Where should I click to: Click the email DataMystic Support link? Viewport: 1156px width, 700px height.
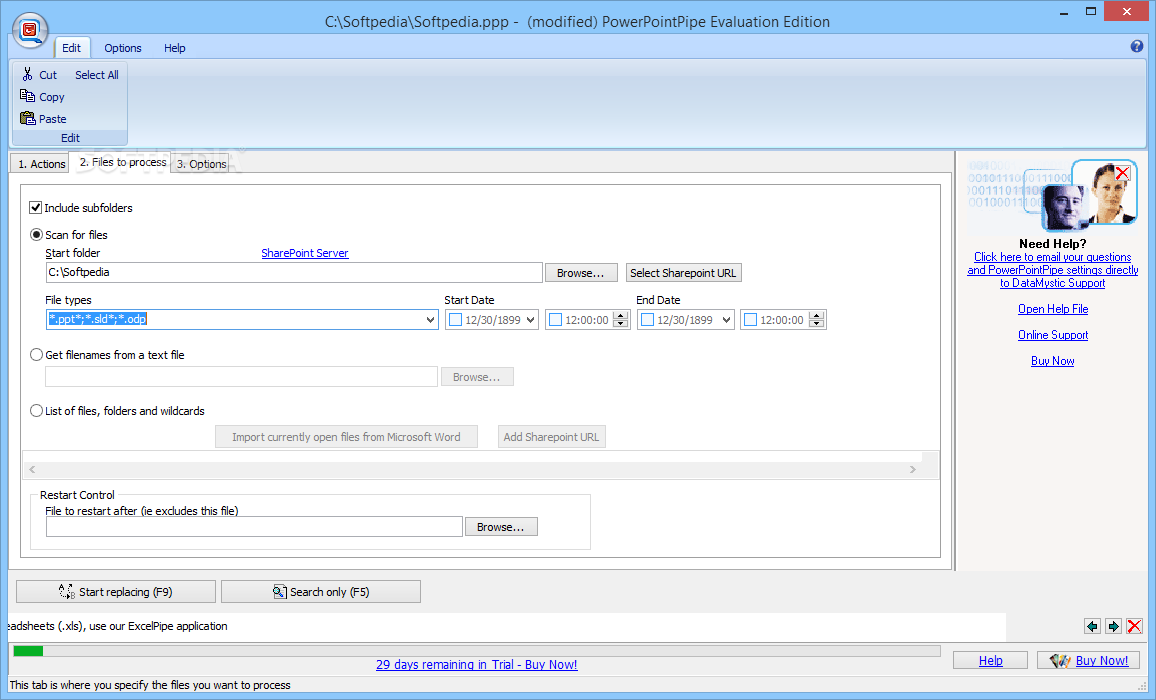[x=1053, y=270]
